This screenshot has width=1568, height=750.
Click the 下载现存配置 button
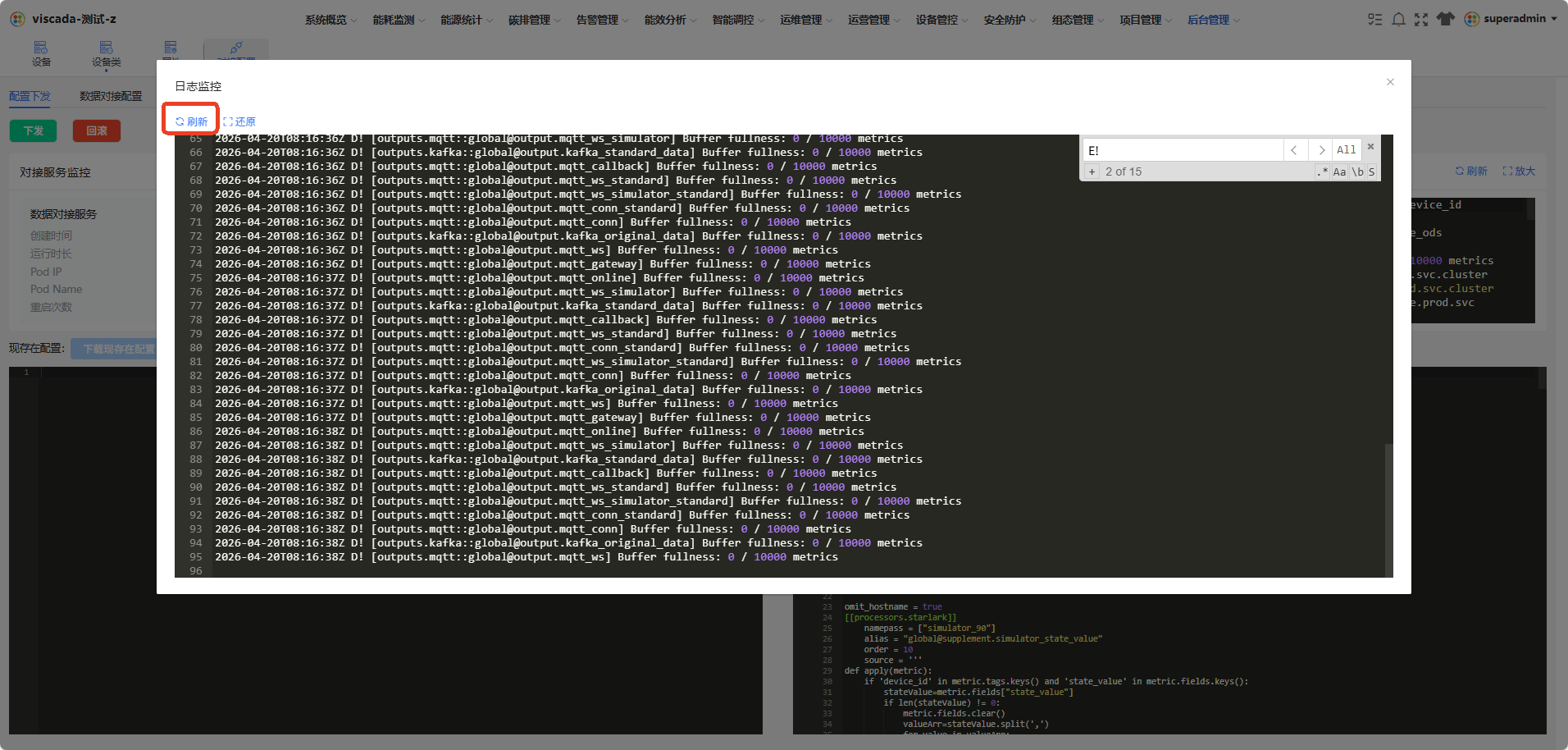(114, 349)
